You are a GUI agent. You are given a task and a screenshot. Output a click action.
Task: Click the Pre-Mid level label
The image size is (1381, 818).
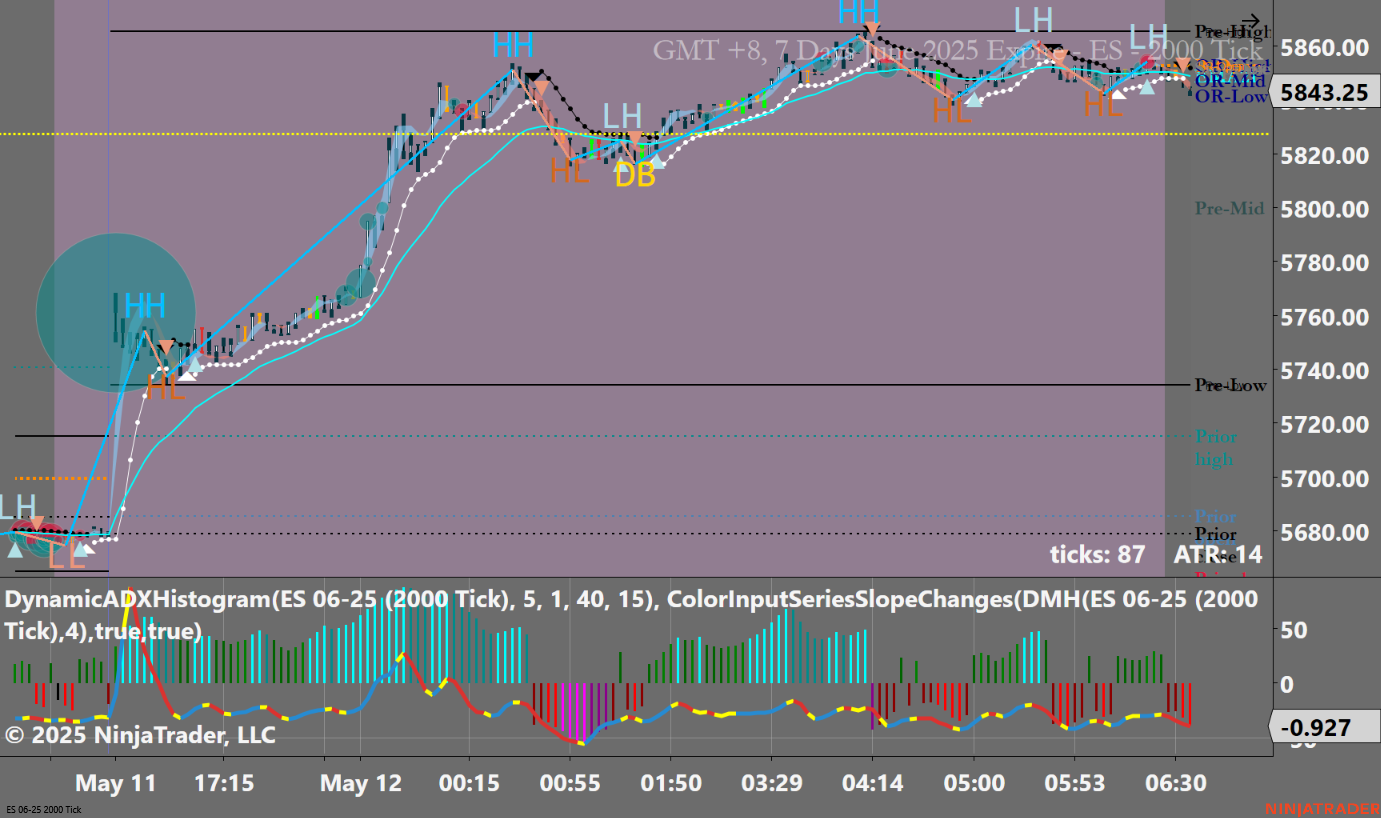pyautogui.click(x=1229, y=208)
